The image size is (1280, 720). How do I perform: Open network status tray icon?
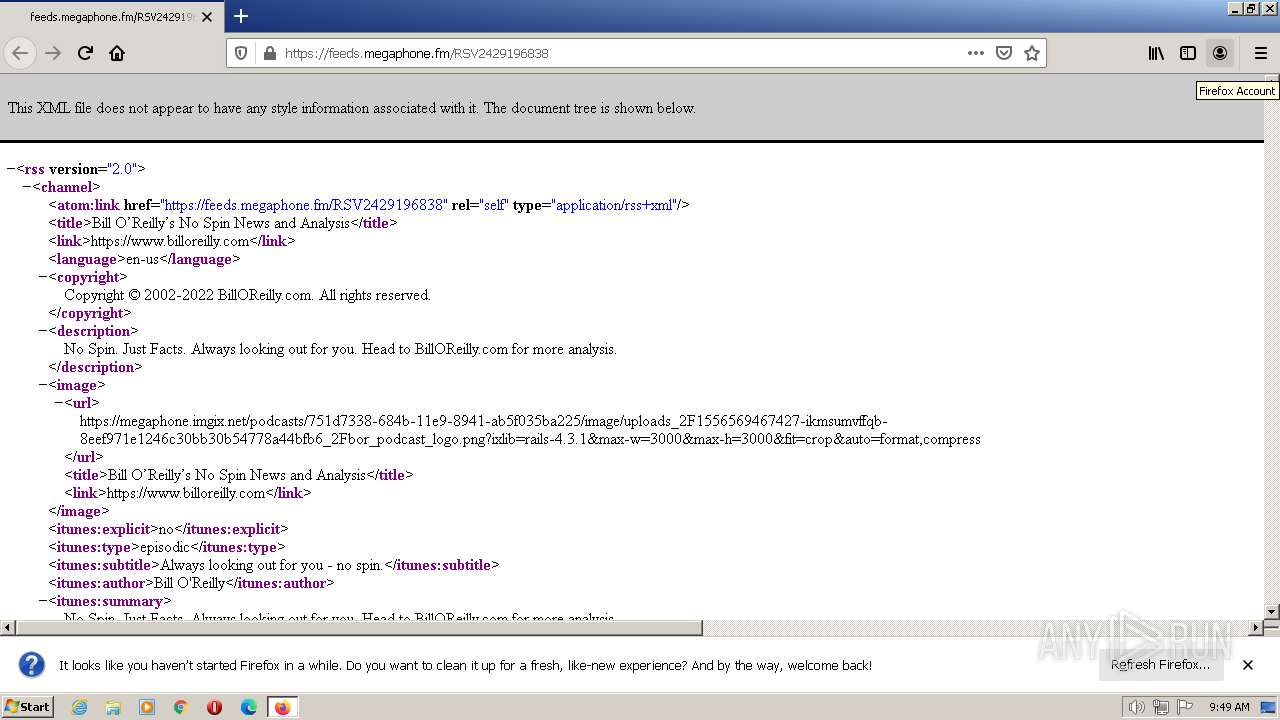(x=1161, y=707)
